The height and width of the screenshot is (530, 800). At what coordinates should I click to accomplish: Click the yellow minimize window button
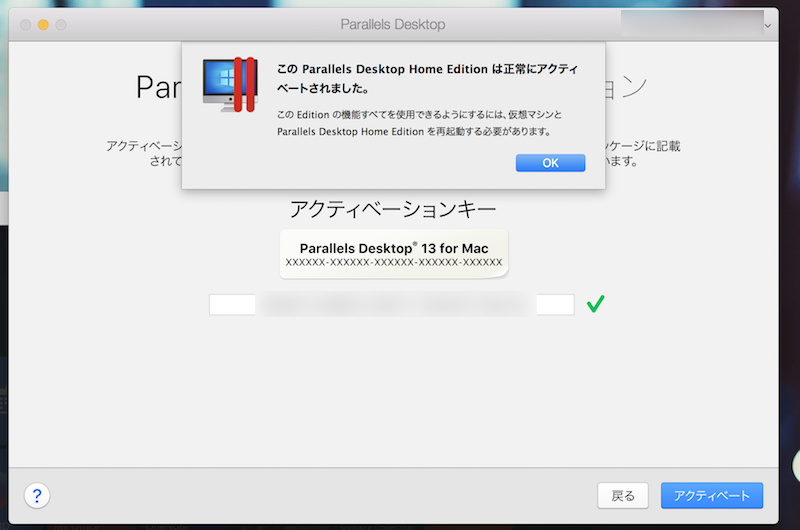tap(43, 24)
